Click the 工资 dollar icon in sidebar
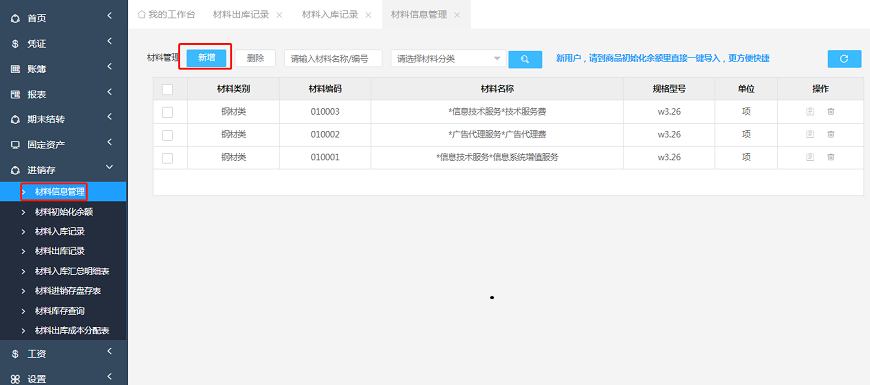The width and height of the screenshot is (870, 385). (16, 354)
